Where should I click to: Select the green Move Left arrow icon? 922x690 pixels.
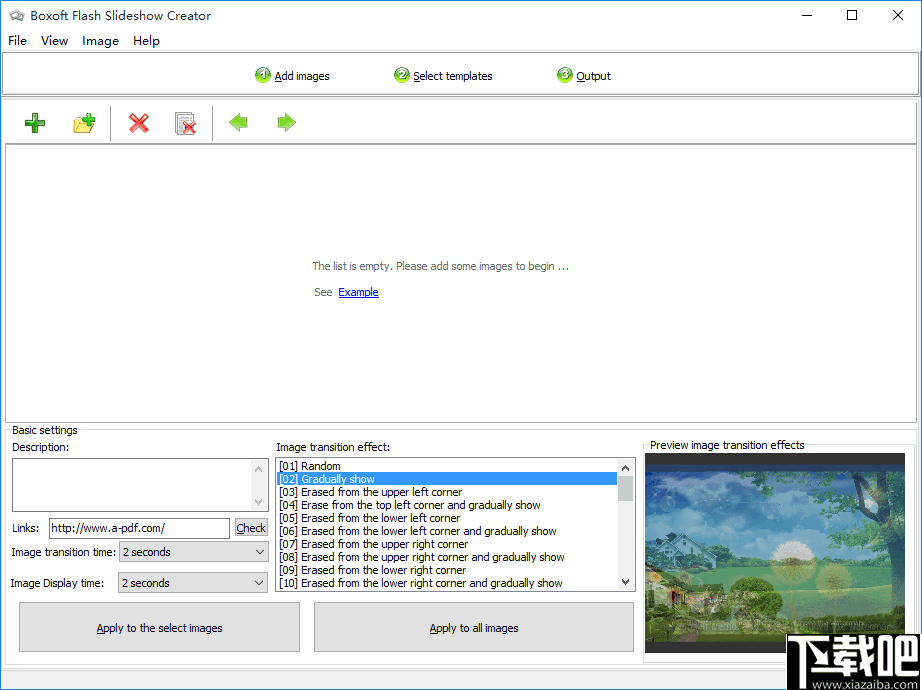point(238,122)
